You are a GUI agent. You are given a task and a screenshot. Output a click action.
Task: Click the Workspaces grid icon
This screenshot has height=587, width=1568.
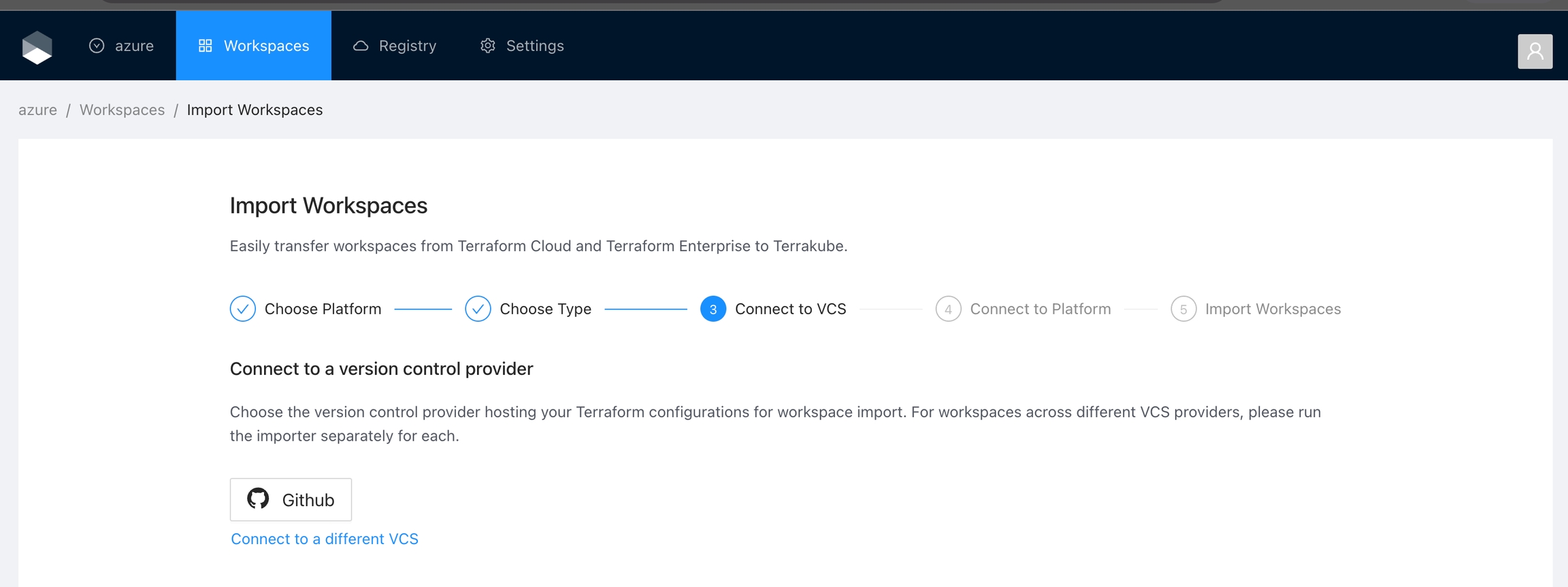(x=205, y=46)
